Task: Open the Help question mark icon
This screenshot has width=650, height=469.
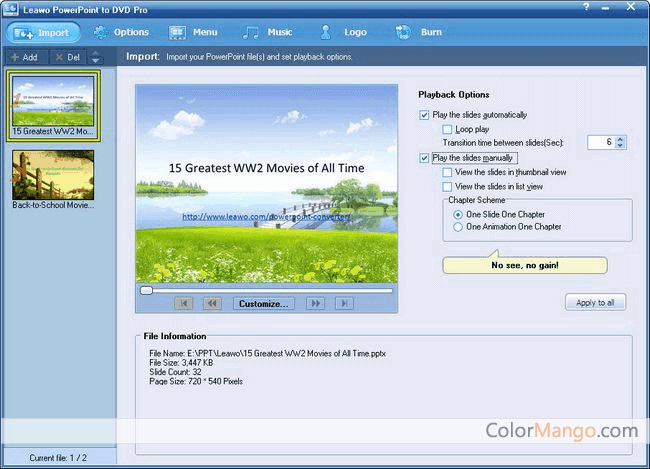Action: (589, 8)
